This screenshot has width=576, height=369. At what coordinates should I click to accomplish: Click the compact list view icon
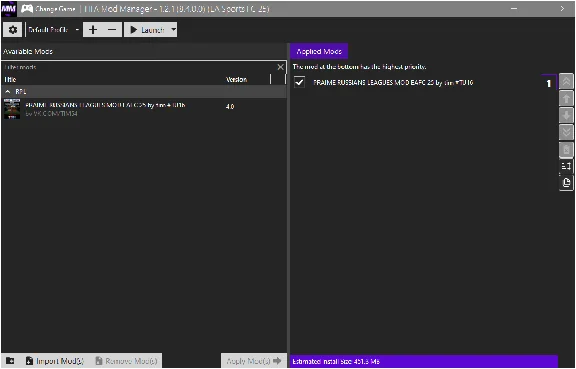(x=566, y=166)
